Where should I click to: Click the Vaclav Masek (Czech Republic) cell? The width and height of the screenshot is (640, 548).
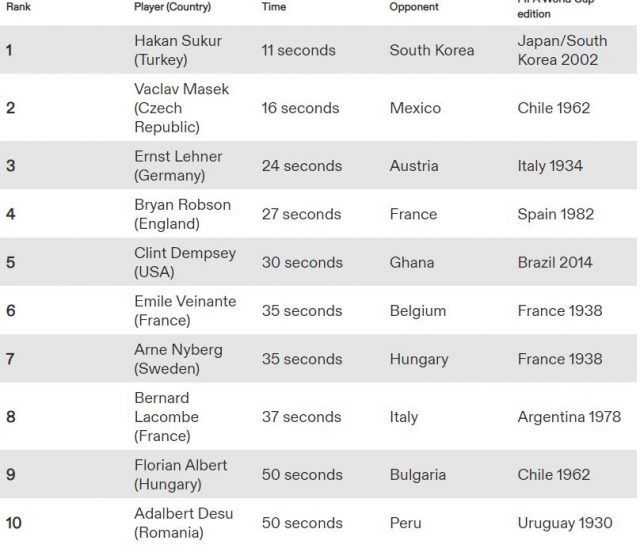(182, 108)
